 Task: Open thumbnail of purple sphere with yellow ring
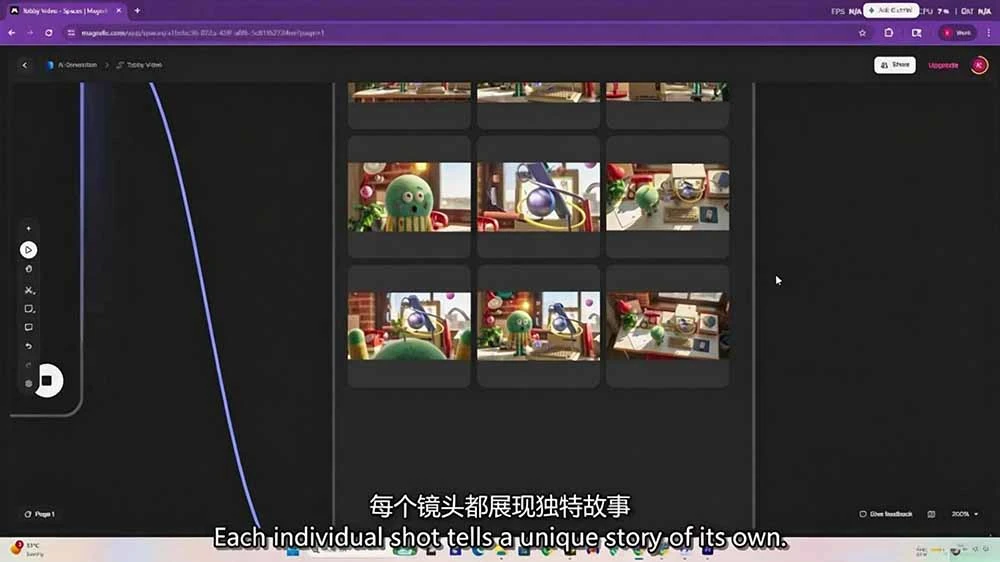coord(538,197)
